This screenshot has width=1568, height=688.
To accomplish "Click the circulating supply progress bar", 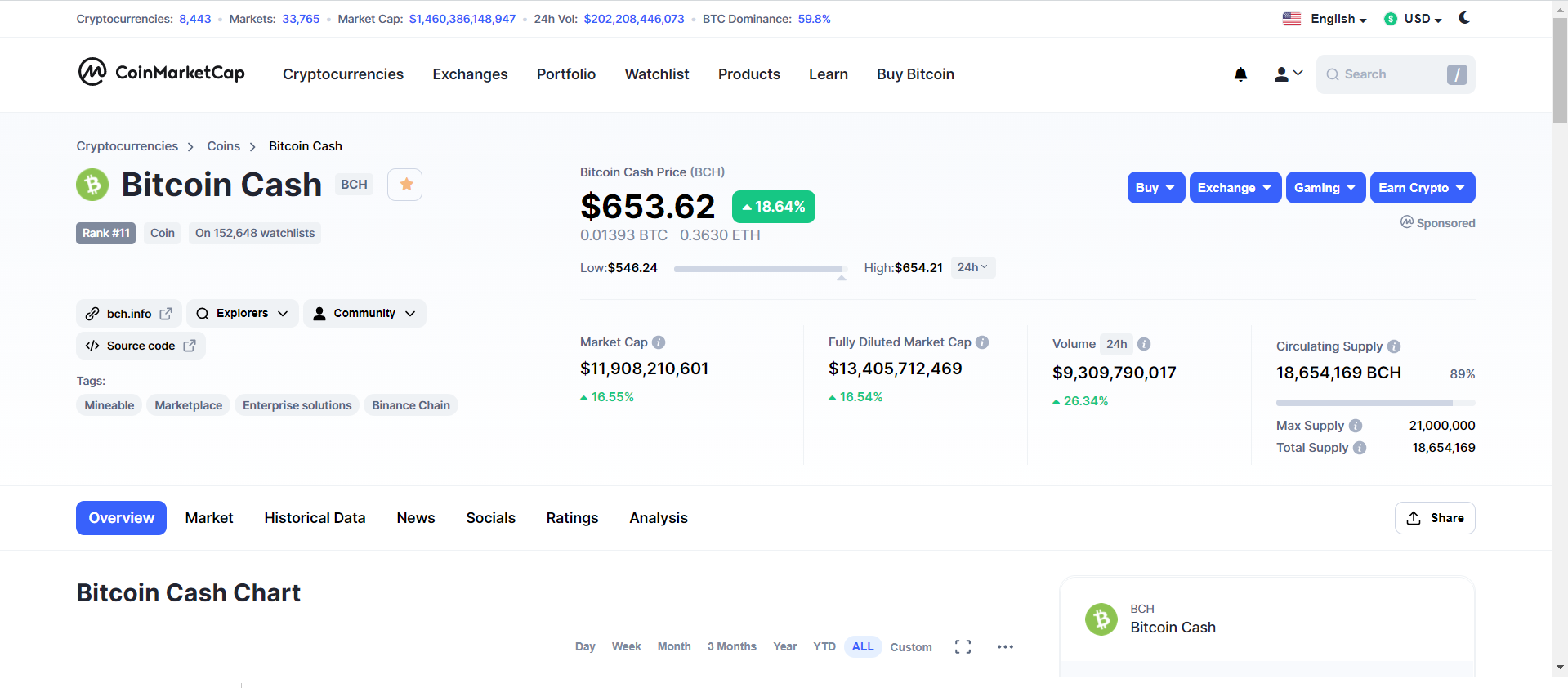I will (x=1375, y=403).
